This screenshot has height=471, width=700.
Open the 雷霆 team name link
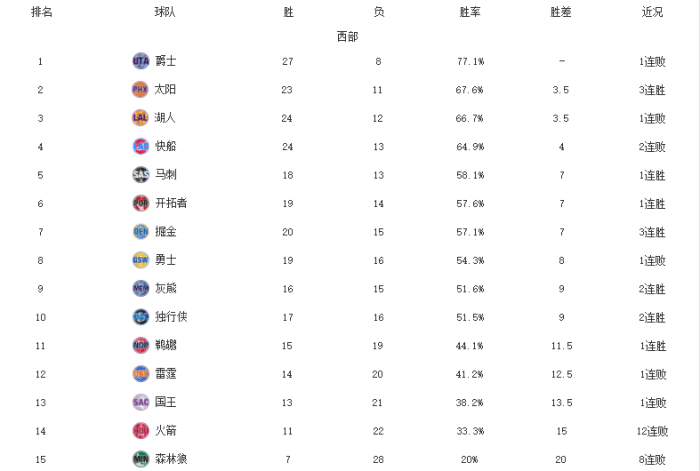165,374
